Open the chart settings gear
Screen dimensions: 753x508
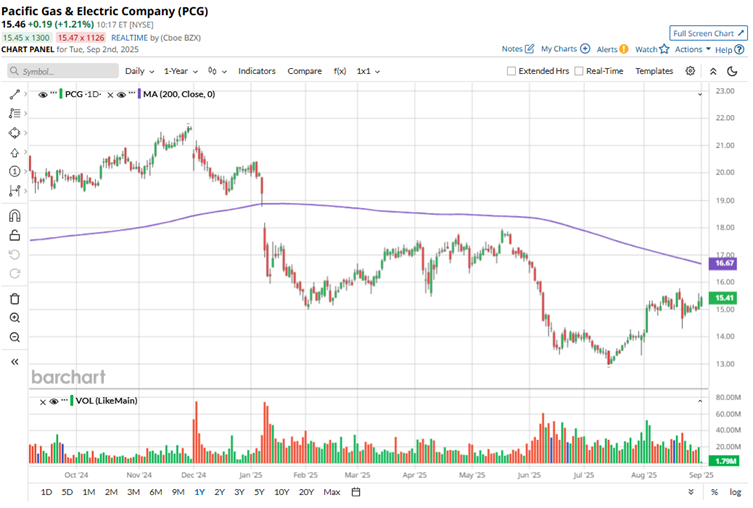coord(690,71)
